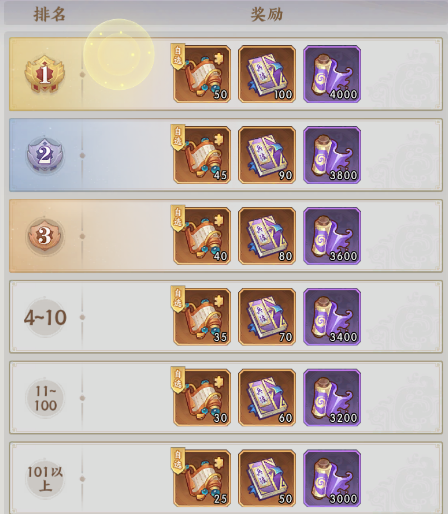Open the scroll reward showing 25
Screen dimensions: 448x514
(x=202, y=478)
